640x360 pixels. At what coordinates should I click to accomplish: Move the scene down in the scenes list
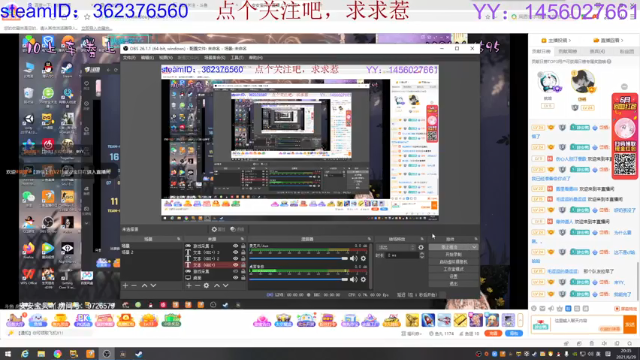(x=153, y=286)
